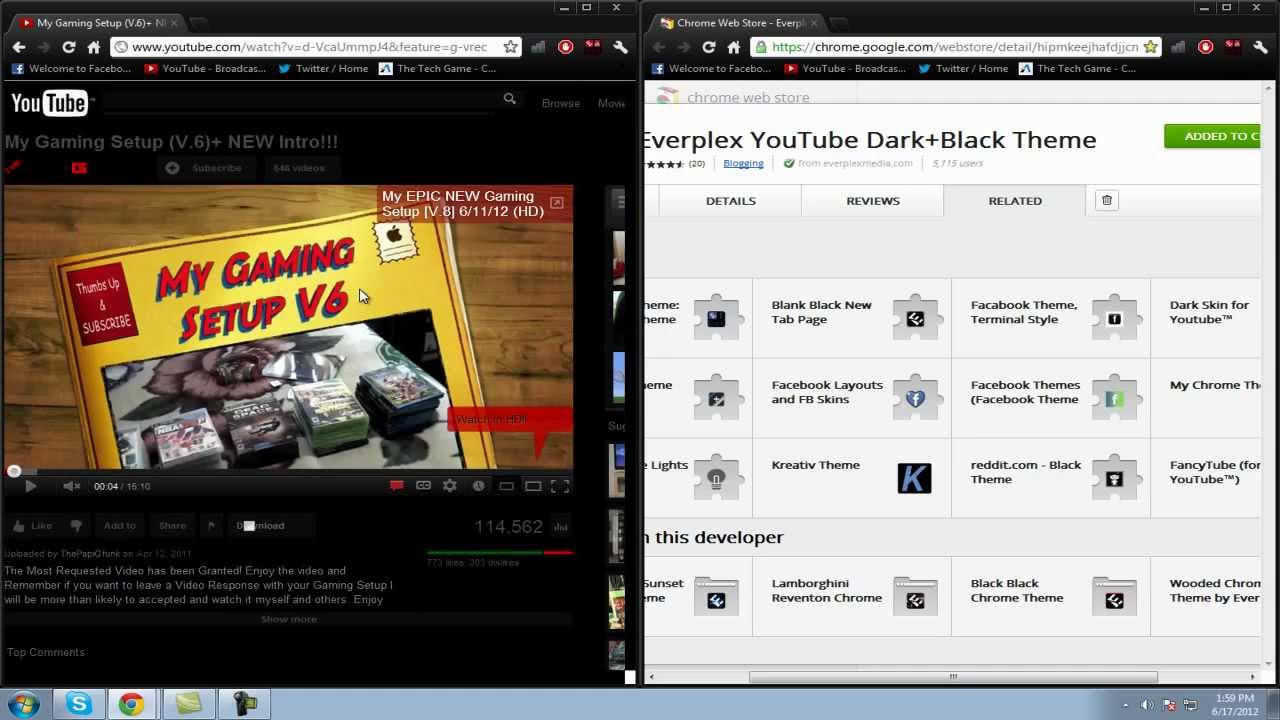This screenshot has width=1280, height=720.
Task: Open the Windows Start menu
Action: click(22, 704)
